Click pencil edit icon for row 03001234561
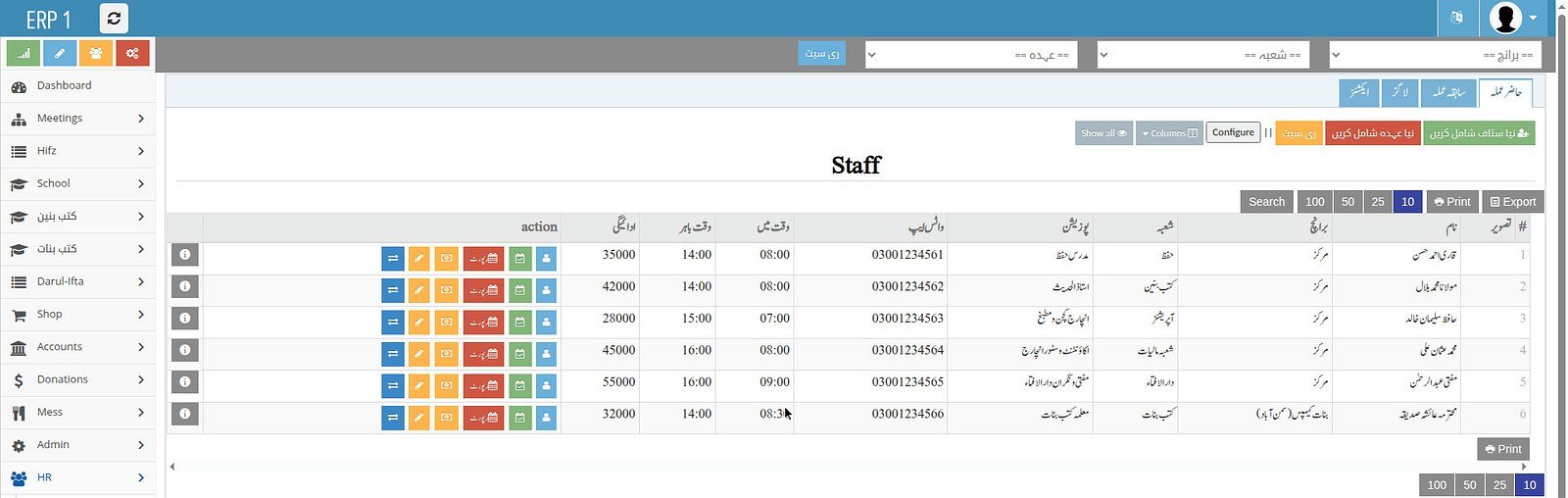This screenshot has height=498, width=1568. pos(418,258)
